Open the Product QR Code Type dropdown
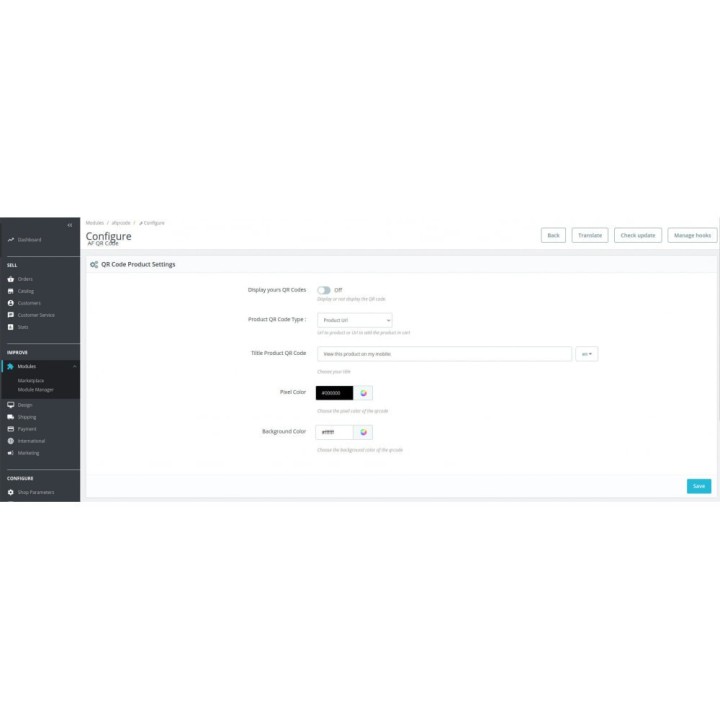 354,320
